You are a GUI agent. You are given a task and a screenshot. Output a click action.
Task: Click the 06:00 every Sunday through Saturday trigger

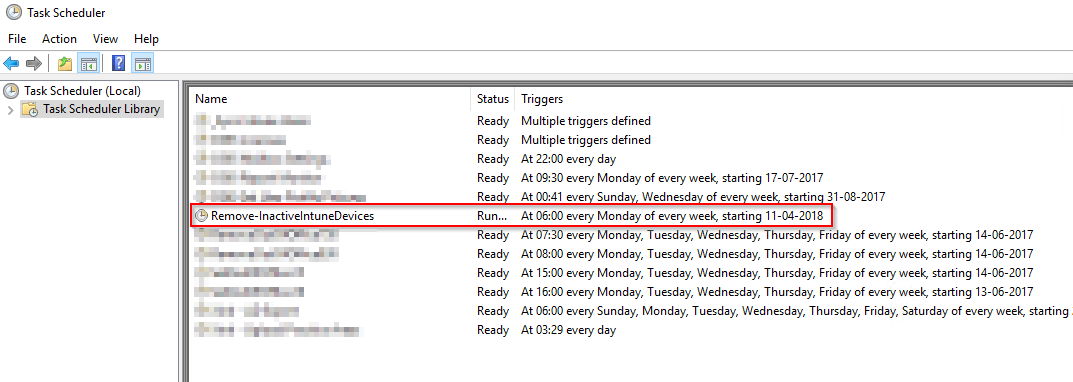[x=797, y=311]
